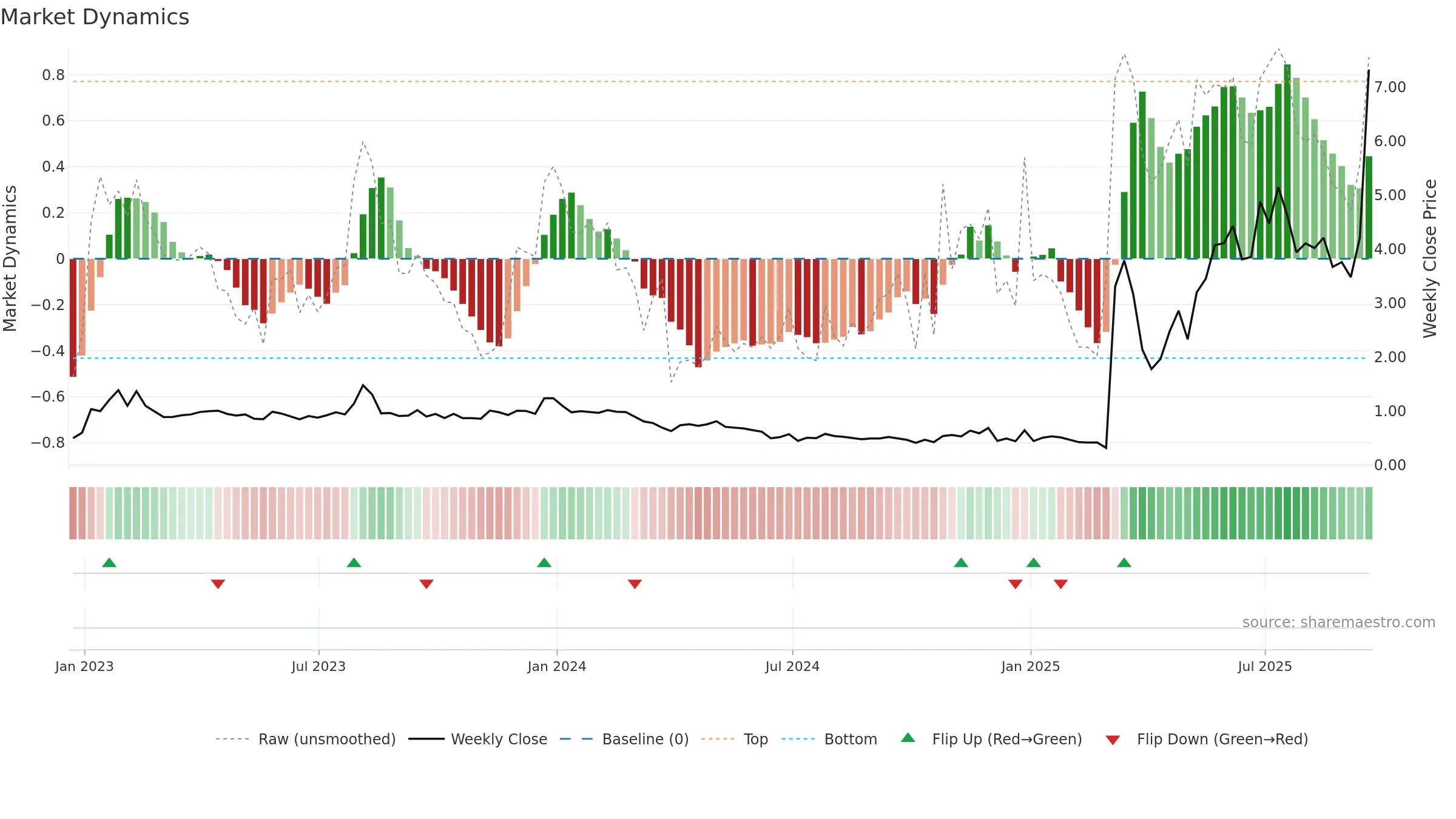Click the 7.00 right axis price label
1456x819 pixels.
pos(1390,87)
